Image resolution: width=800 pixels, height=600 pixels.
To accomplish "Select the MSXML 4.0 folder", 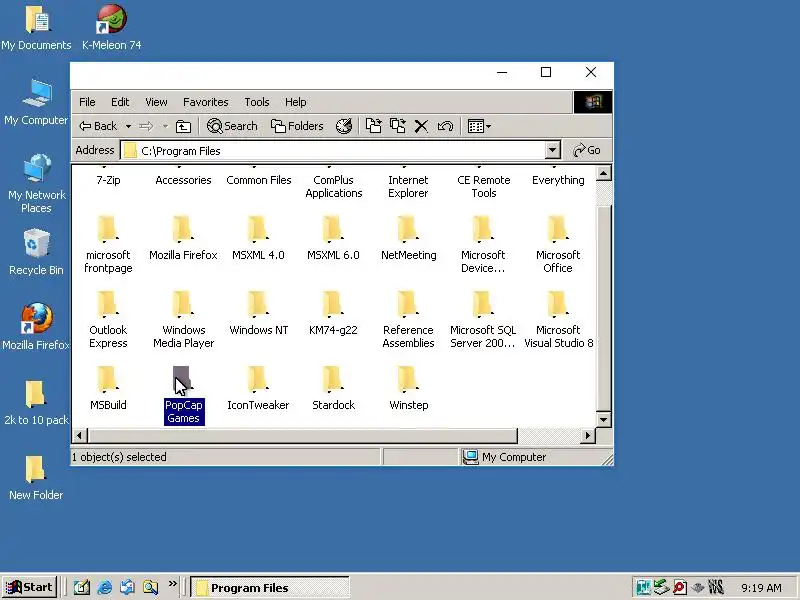I will tap(258, 239).
